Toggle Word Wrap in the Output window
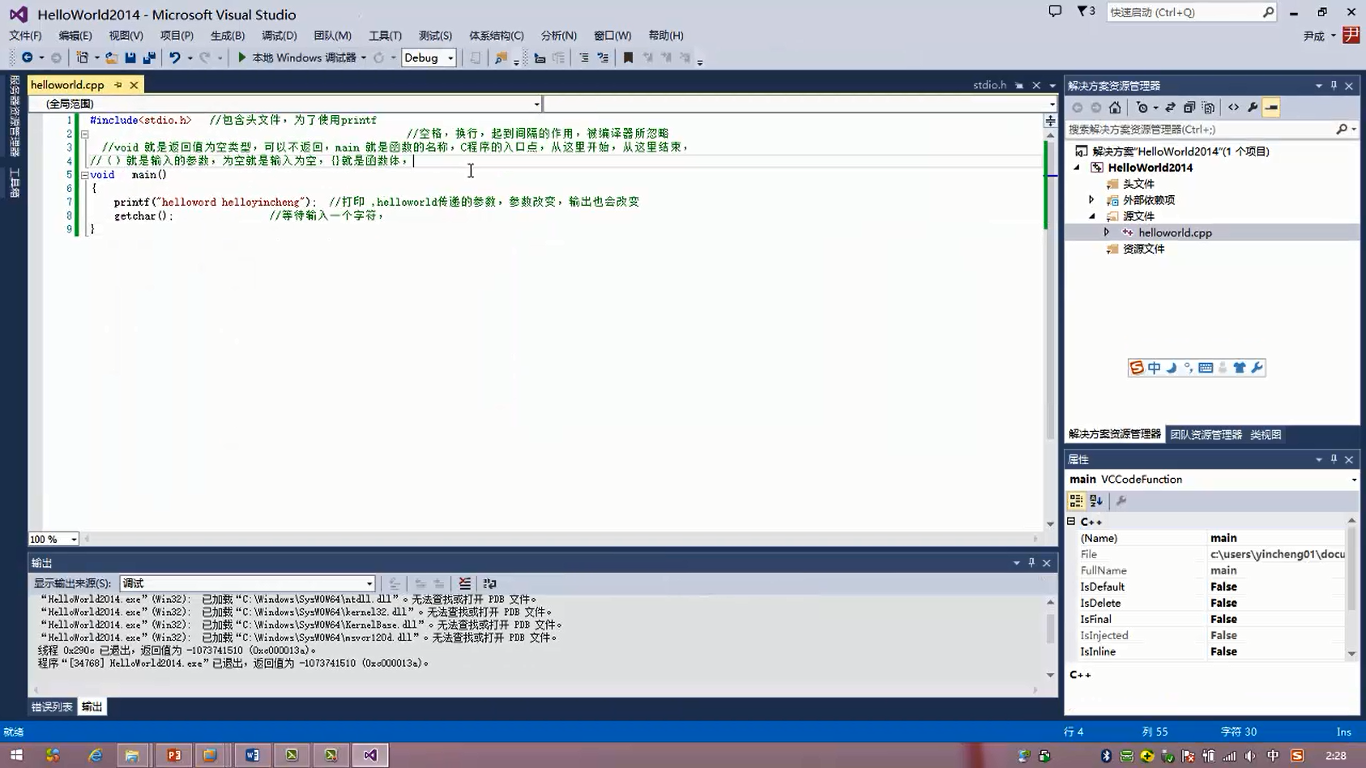The image size is (1366, 768). pos(490,584)
